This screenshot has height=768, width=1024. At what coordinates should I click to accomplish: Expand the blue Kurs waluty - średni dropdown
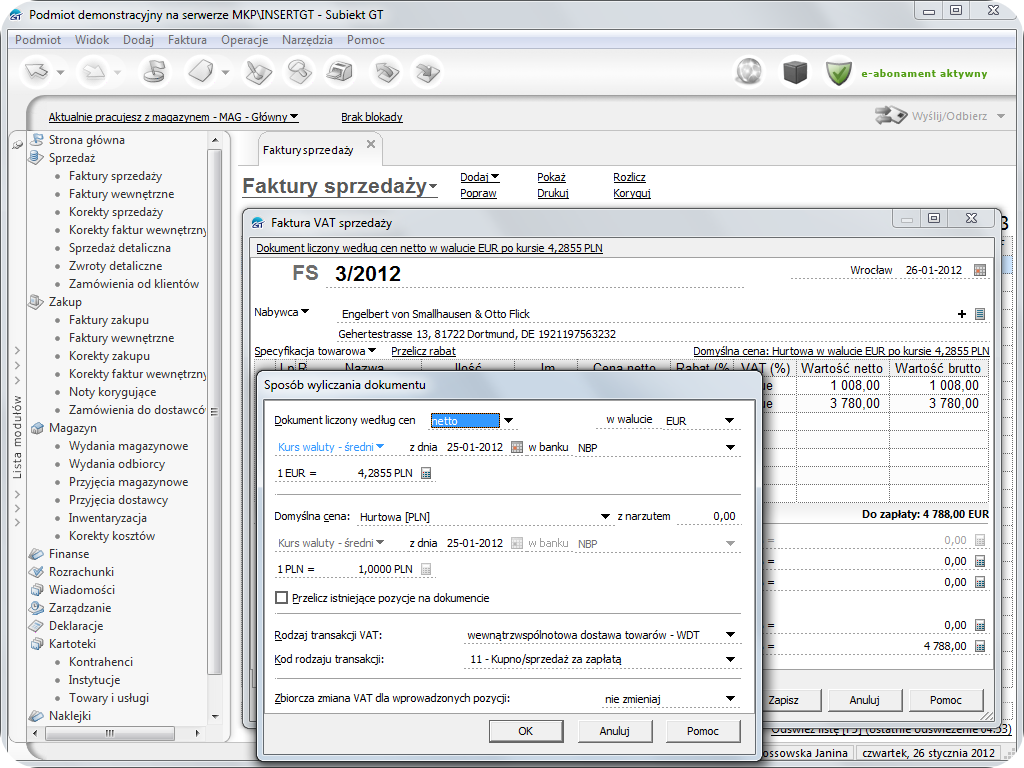[x=380, y=447]
